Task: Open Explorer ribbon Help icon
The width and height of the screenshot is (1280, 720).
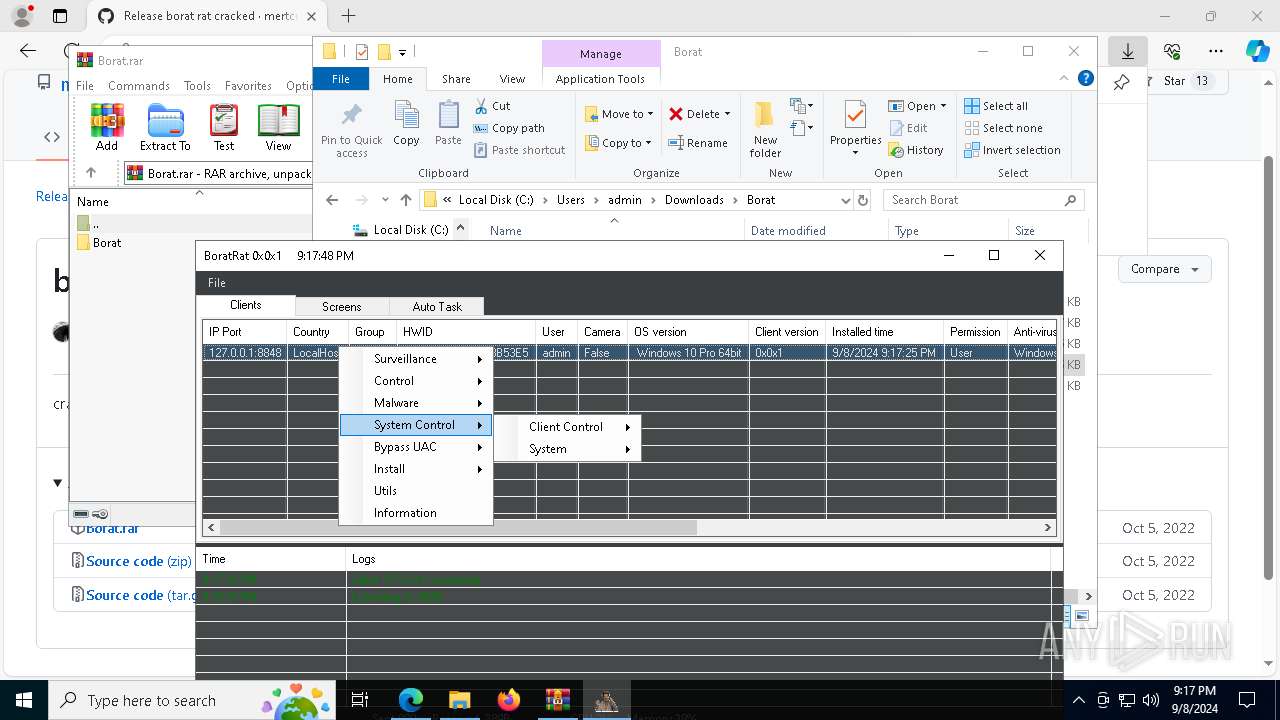Action: point(1086,79)
